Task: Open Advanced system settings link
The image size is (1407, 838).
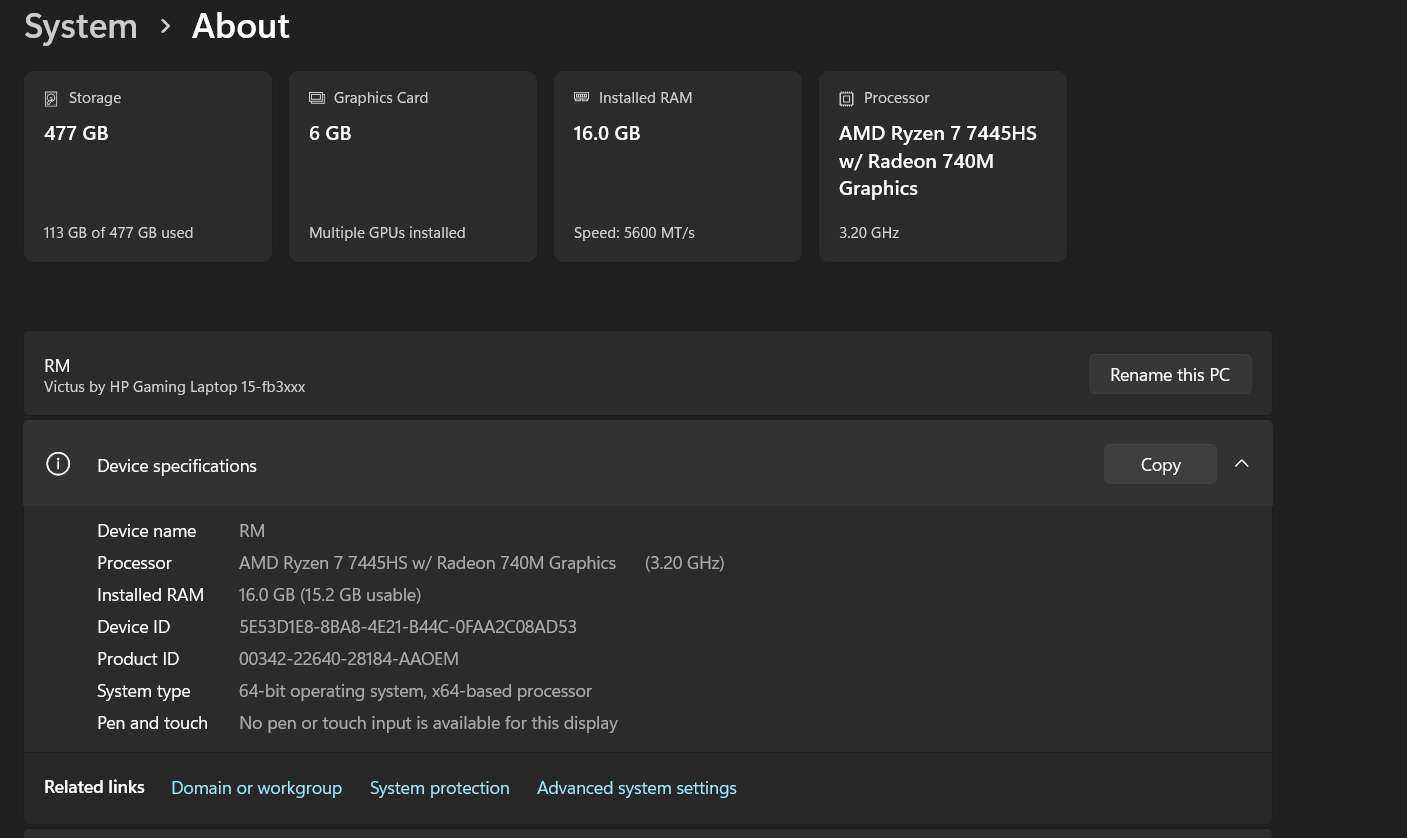Action: 637,788
